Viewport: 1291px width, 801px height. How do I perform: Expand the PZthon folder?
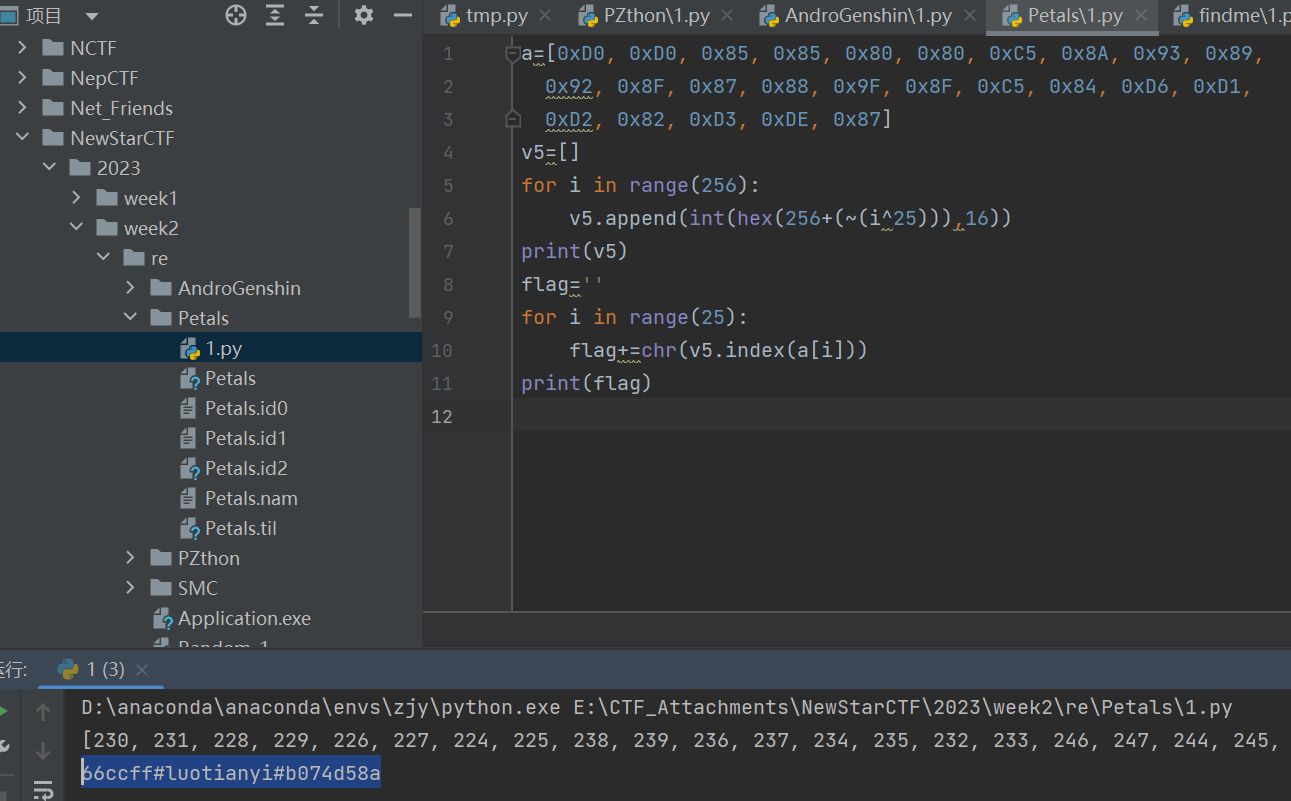130,558
